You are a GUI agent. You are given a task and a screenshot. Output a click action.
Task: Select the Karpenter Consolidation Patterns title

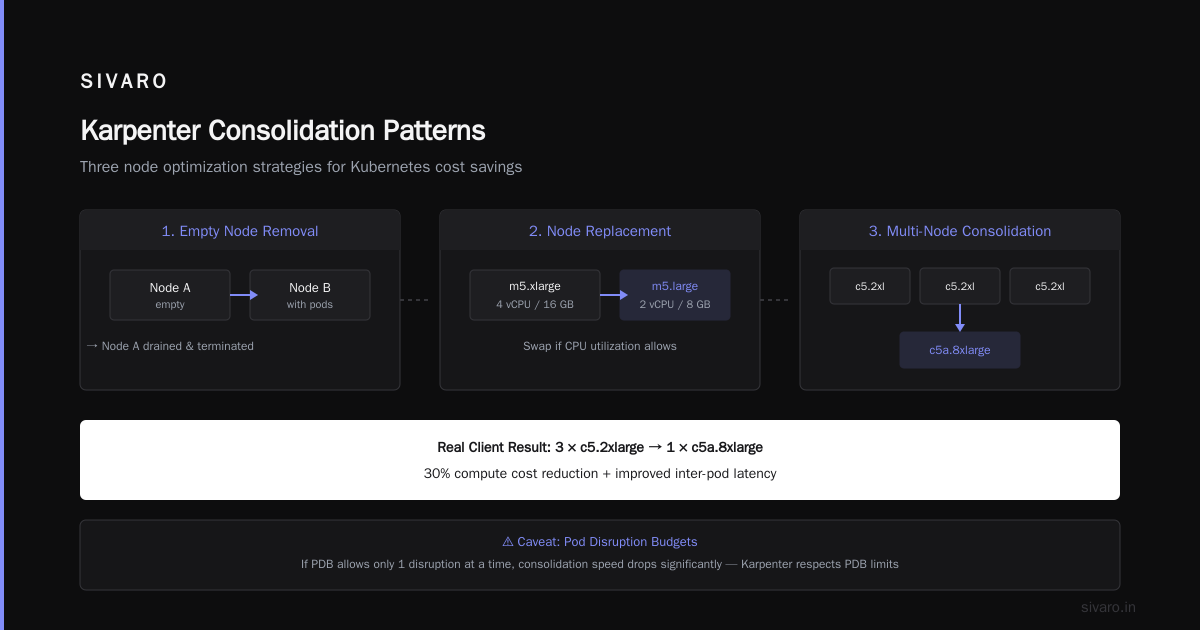click(x=283, y=131)
